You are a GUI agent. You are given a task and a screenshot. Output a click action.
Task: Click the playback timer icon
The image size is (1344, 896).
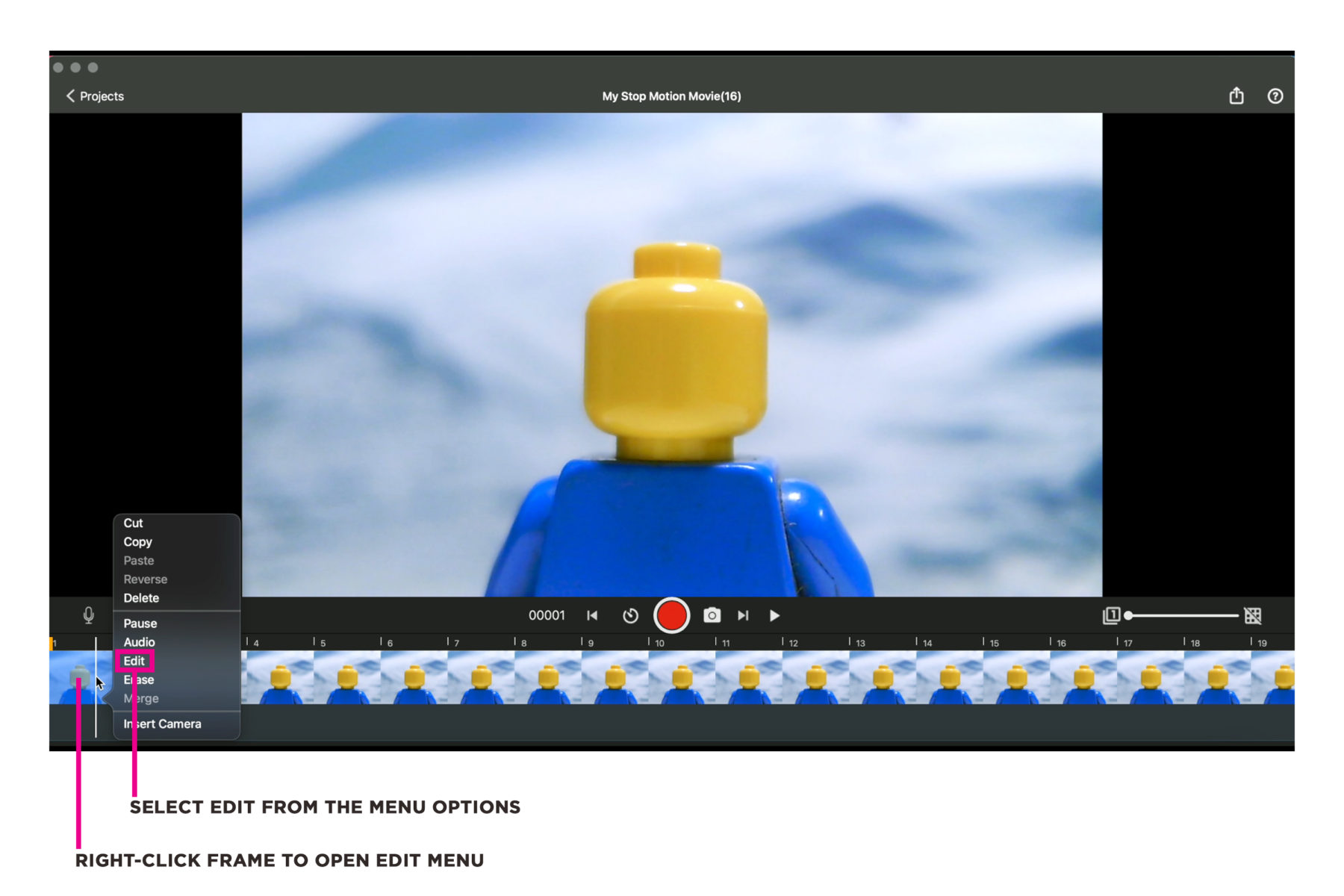(x=631, y=615)
